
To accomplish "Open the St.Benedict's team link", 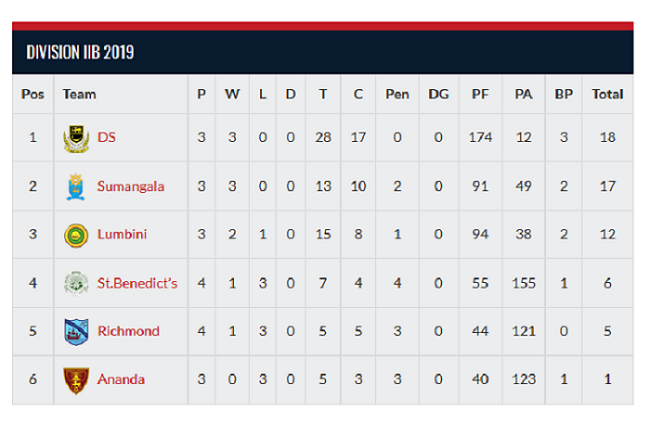I will click(x=138, y=283).
